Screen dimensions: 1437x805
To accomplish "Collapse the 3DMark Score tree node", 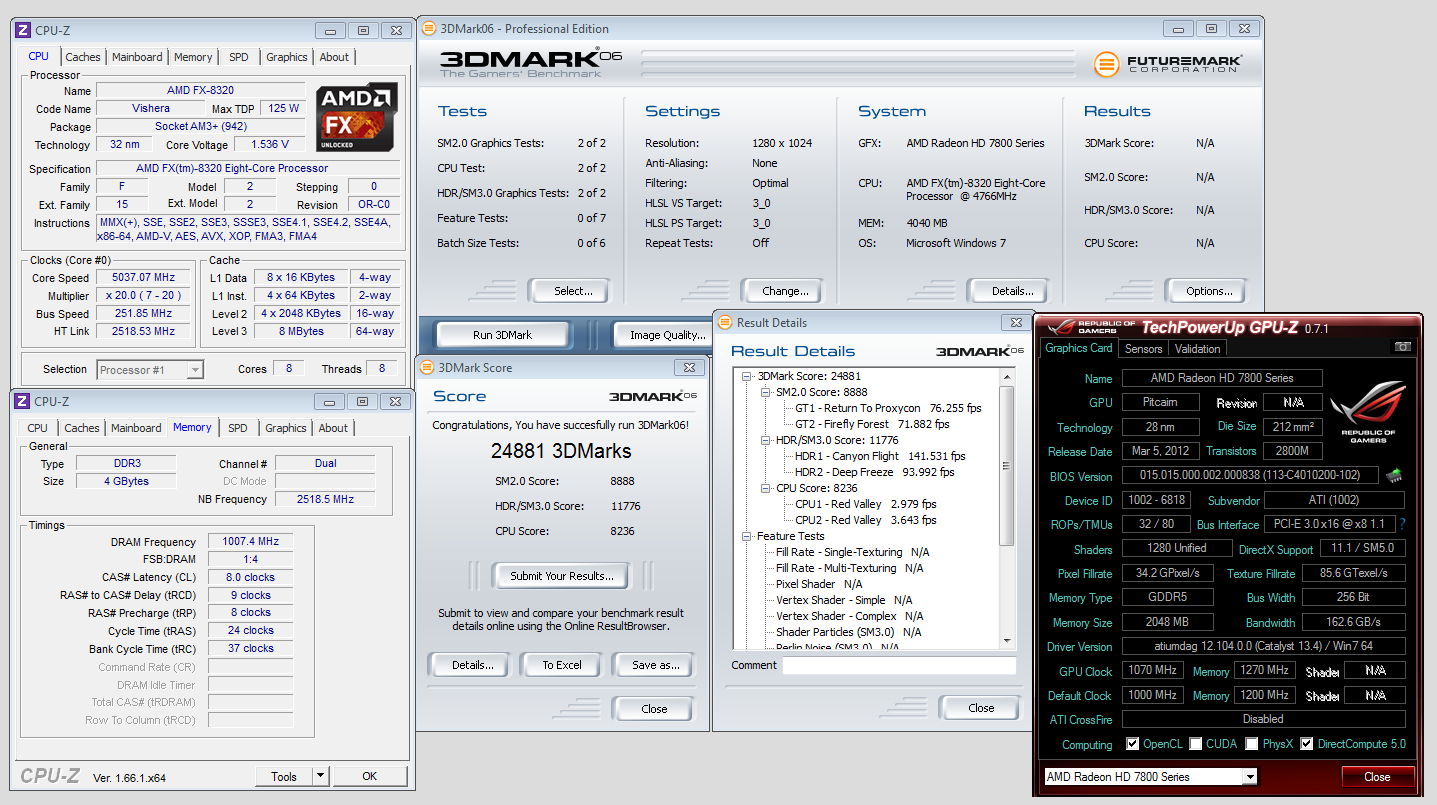I will coord(748,376).
